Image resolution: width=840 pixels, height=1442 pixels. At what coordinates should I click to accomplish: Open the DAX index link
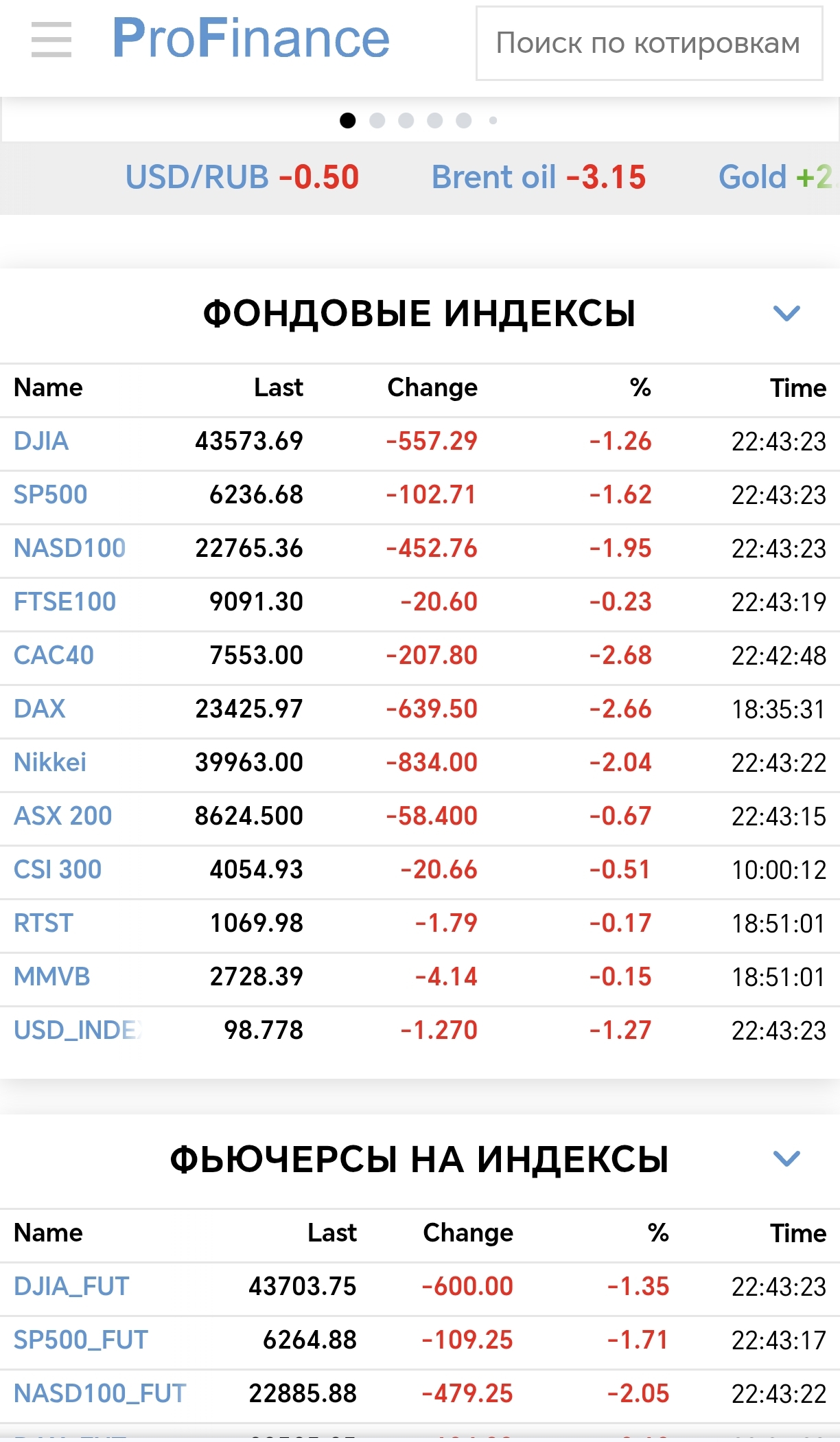40,709
